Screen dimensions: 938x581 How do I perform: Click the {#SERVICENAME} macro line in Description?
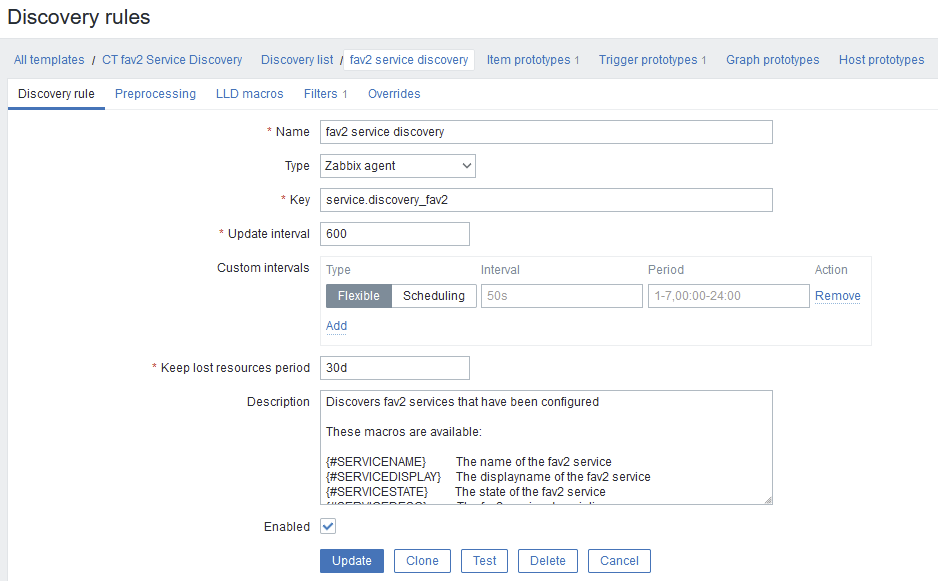pyautogui.click(x=468, y=462)
